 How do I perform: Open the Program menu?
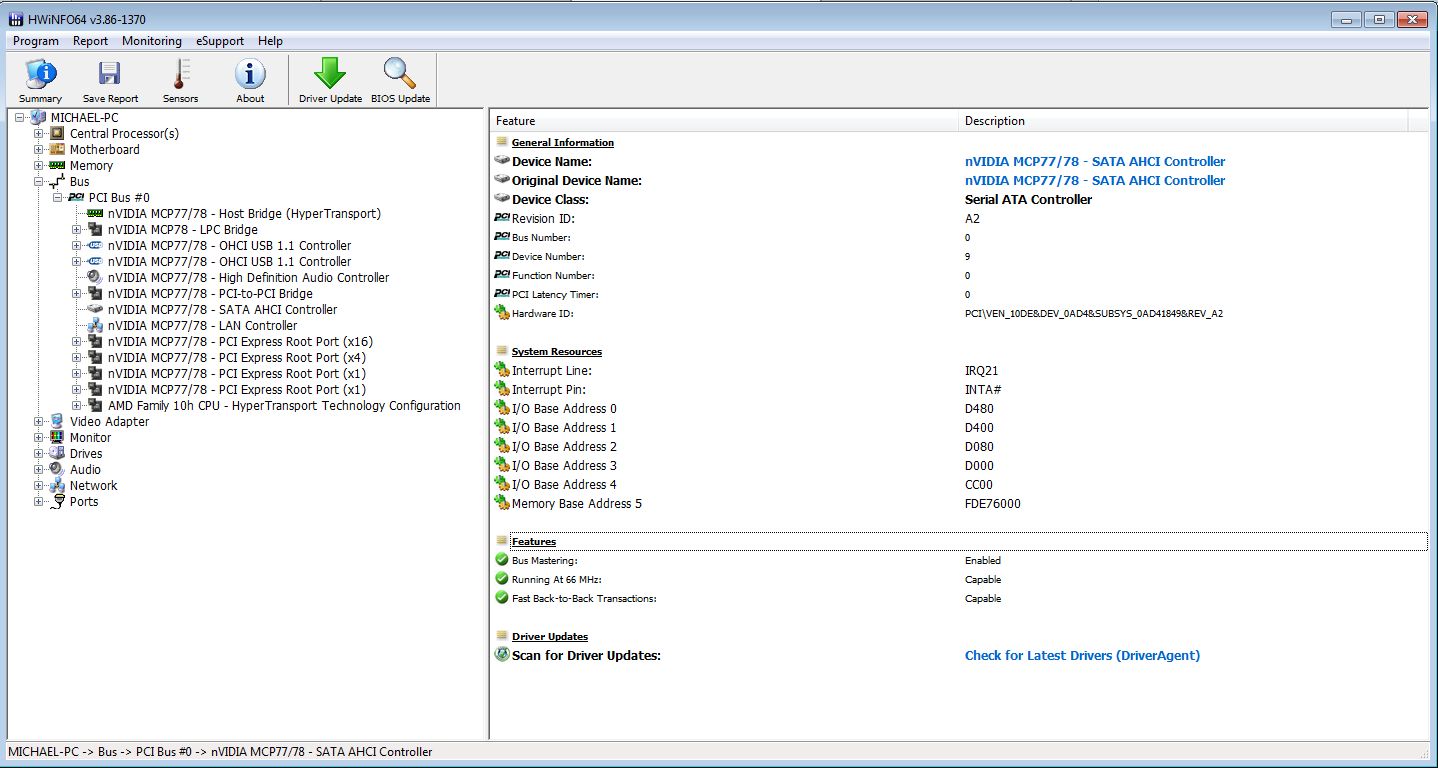coord(36,41)
